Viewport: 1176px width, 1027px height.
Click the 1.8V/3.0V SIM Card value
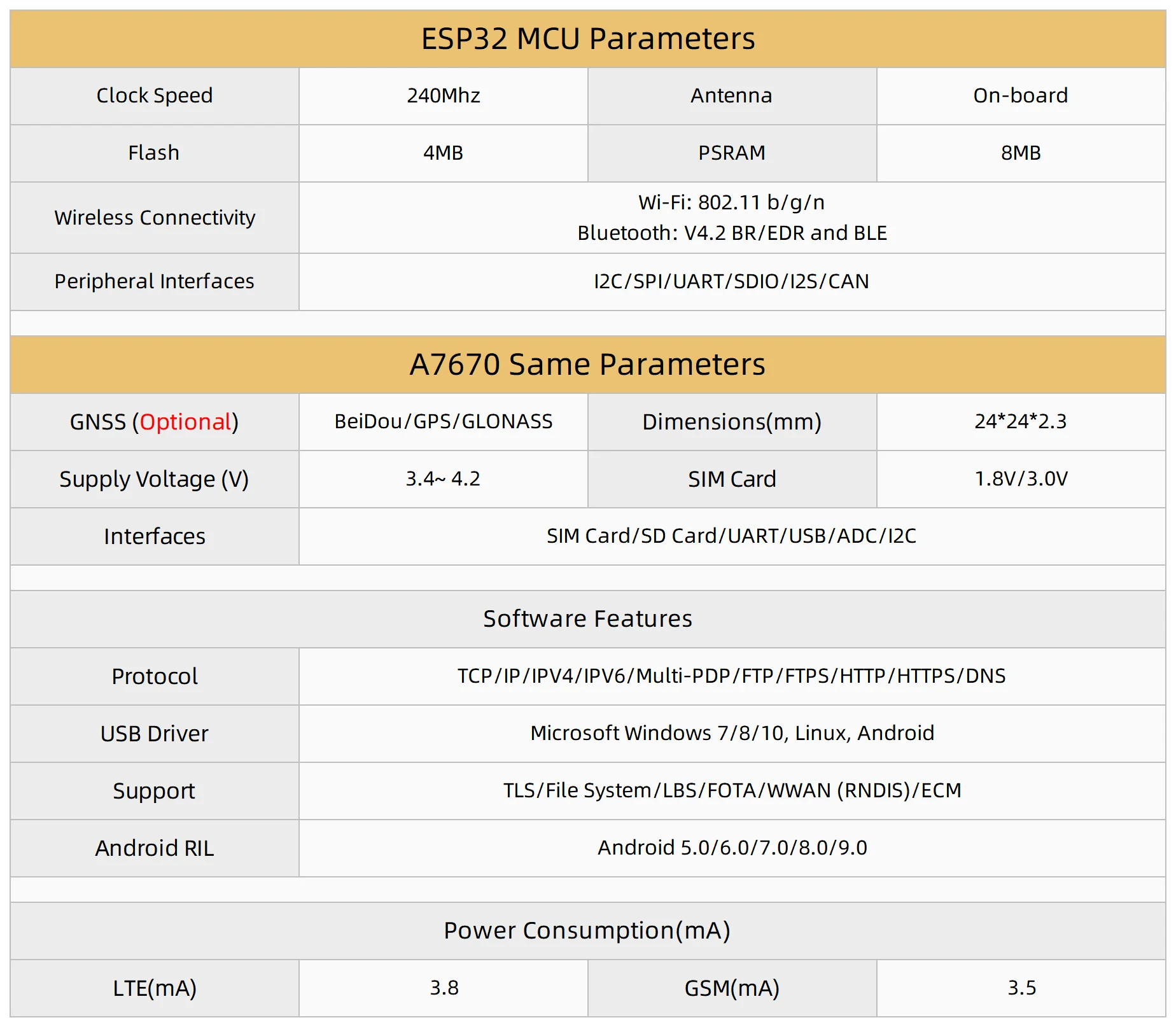point(1021,479)
